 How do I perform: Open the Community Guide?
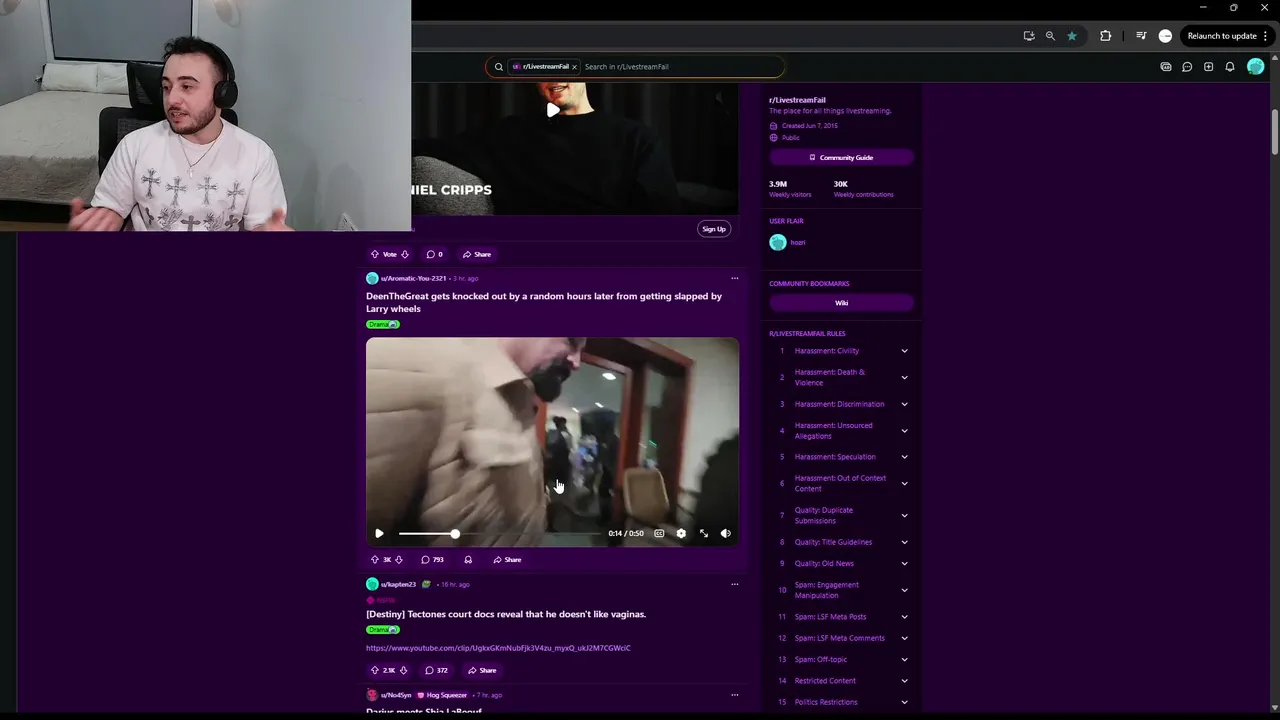point(841,158)
